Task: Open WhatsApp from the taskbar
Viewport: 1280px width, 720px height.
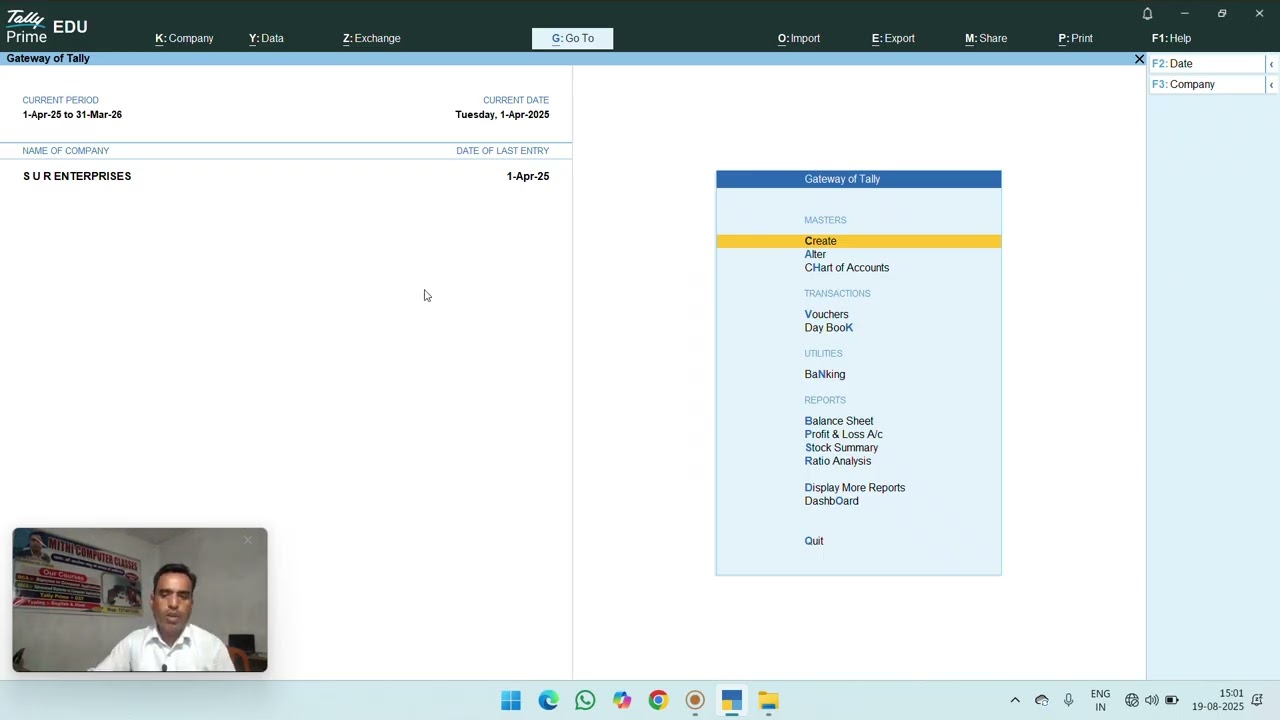Action: coord(585,700)
